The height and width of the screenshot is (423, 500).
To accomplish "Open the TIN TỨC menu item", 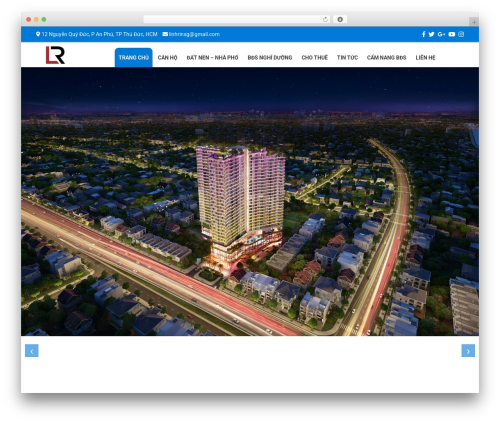I will point(347,58).
